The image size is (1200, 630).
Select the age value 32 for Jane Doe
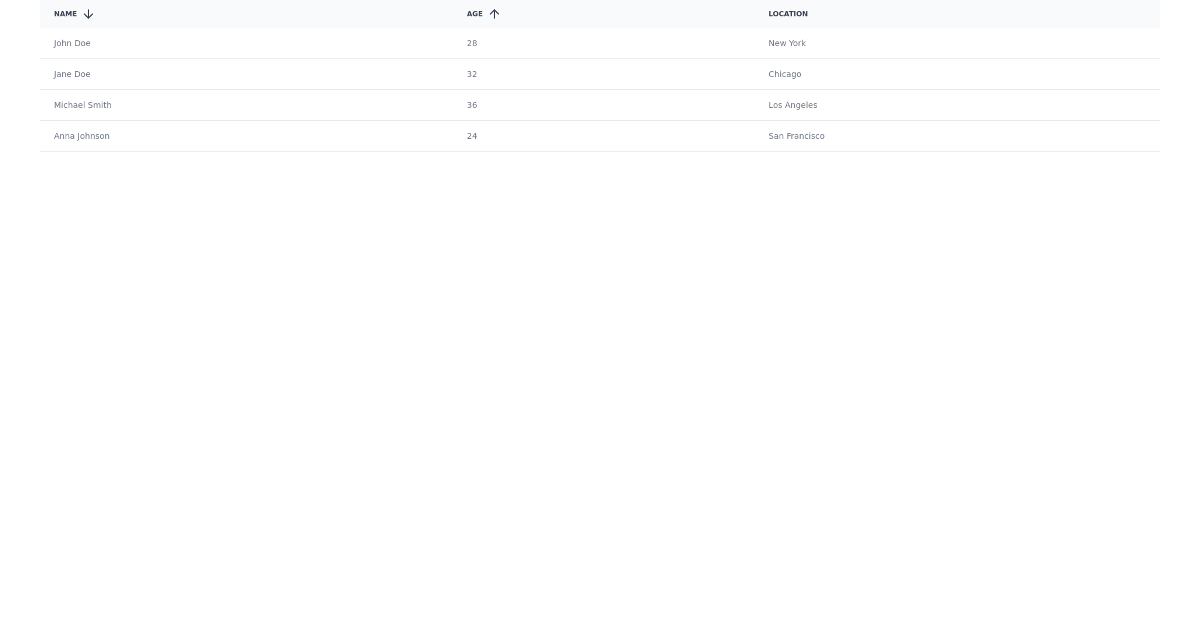[471, 74]
